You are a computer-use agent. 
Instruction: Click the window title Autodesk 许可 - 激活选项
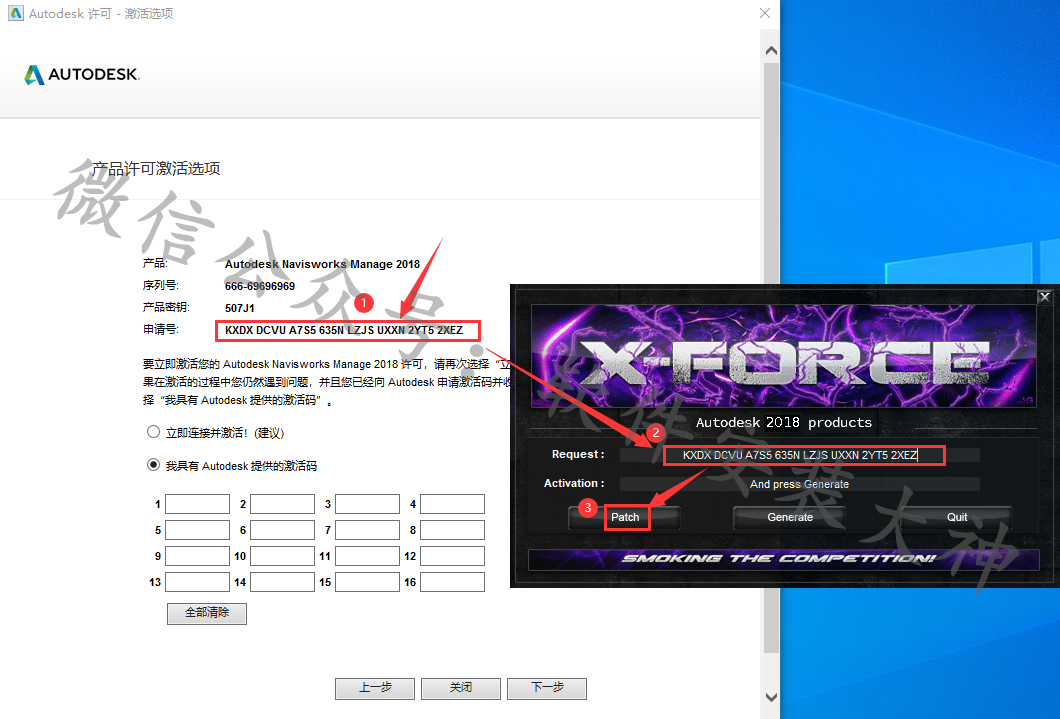101,14
